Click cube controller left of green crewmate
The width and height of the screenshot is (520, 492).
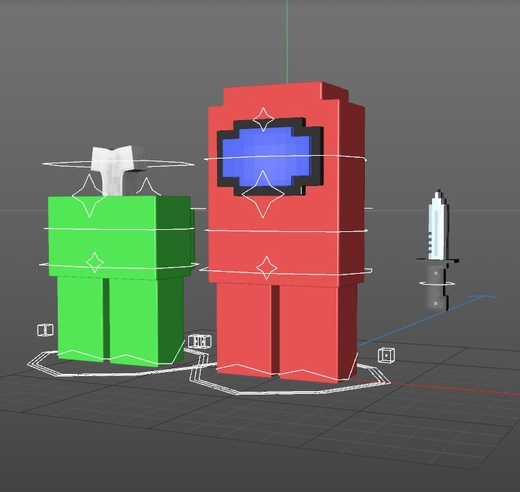pos(45,330)
